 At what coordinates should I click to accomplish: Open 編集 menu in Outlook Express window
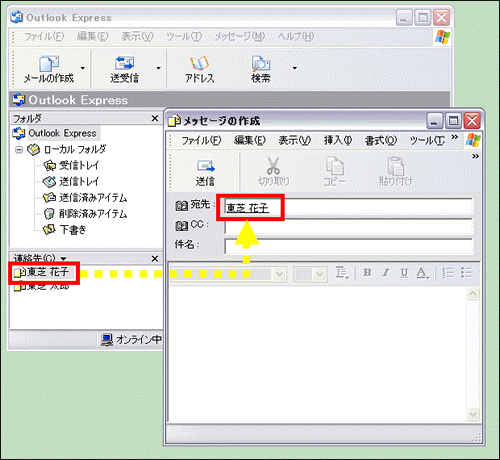point(93,36)
